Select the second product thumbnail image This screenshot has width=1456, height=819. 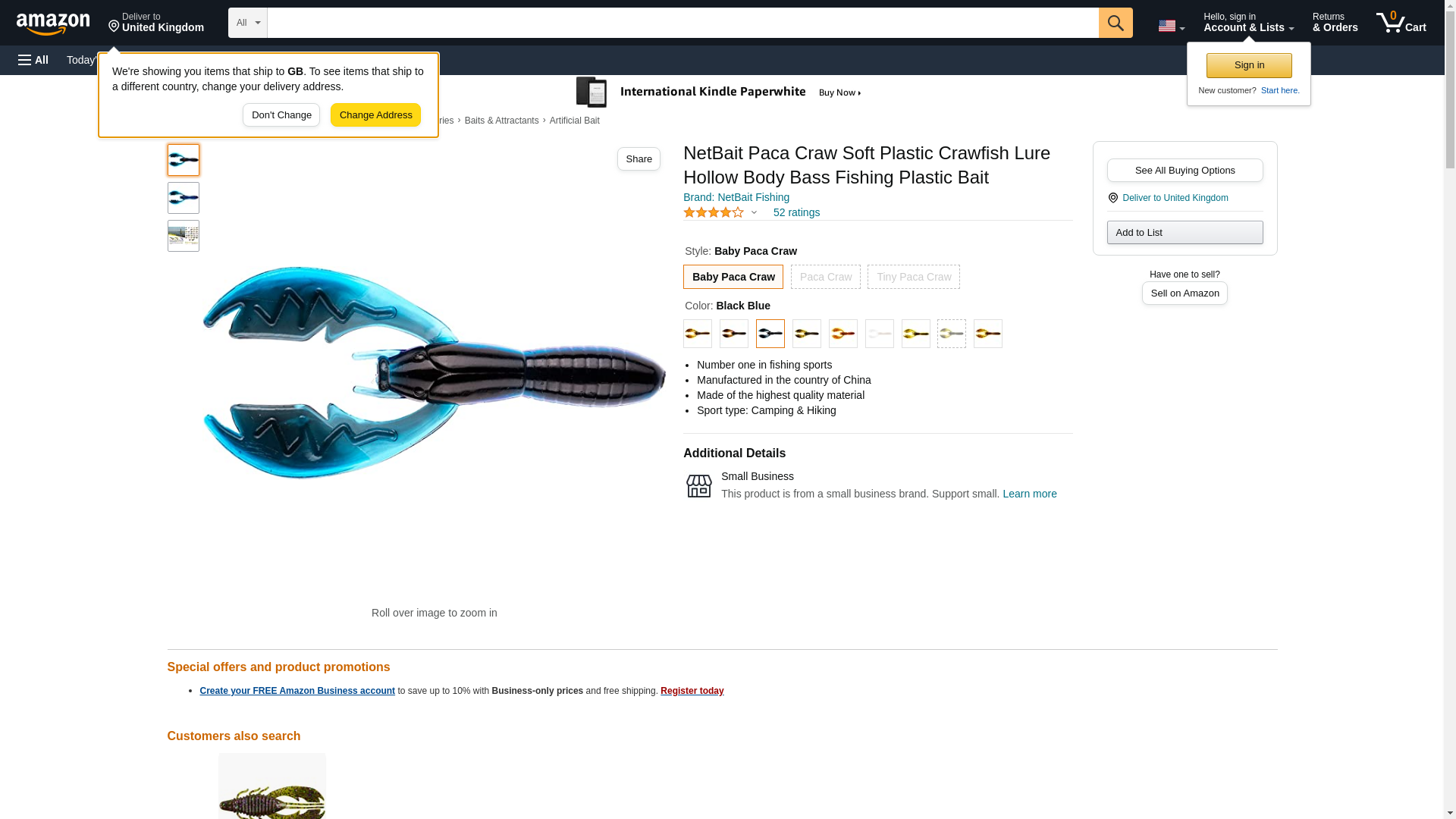click(183, 198)
